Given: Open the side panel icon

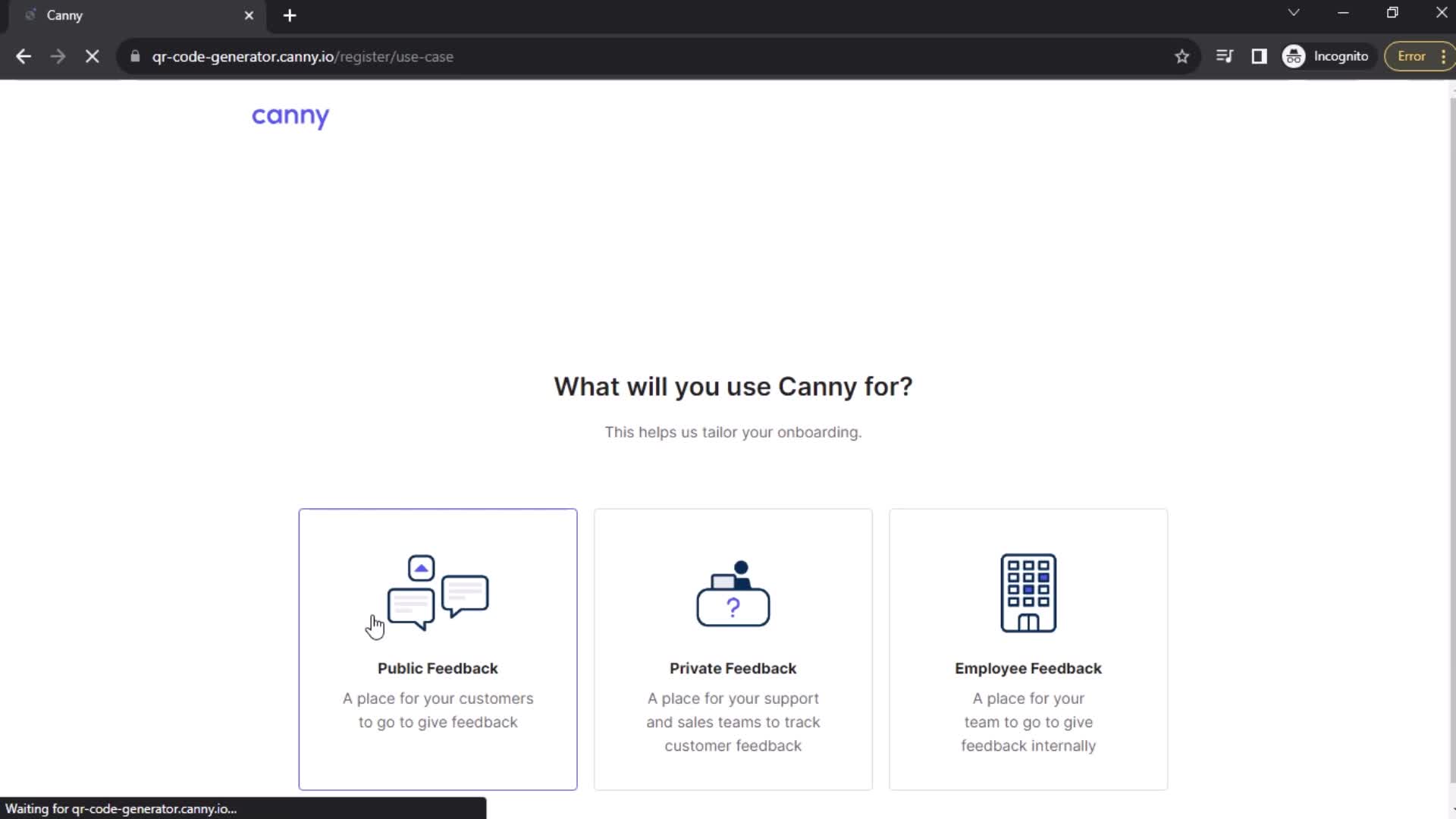Looking at the screenshot, I should 1260,56.
